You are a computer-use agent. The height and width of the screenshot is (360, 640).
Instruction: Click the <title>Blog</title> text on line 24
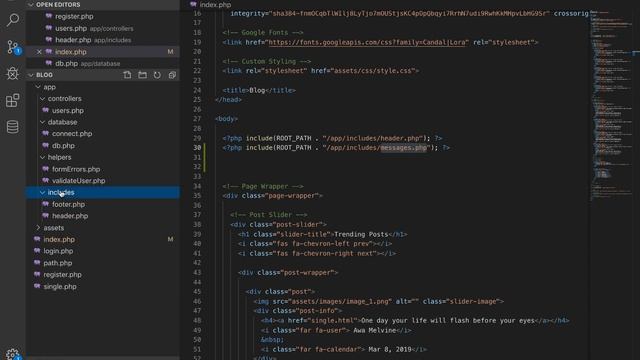(x=259, y=90)
